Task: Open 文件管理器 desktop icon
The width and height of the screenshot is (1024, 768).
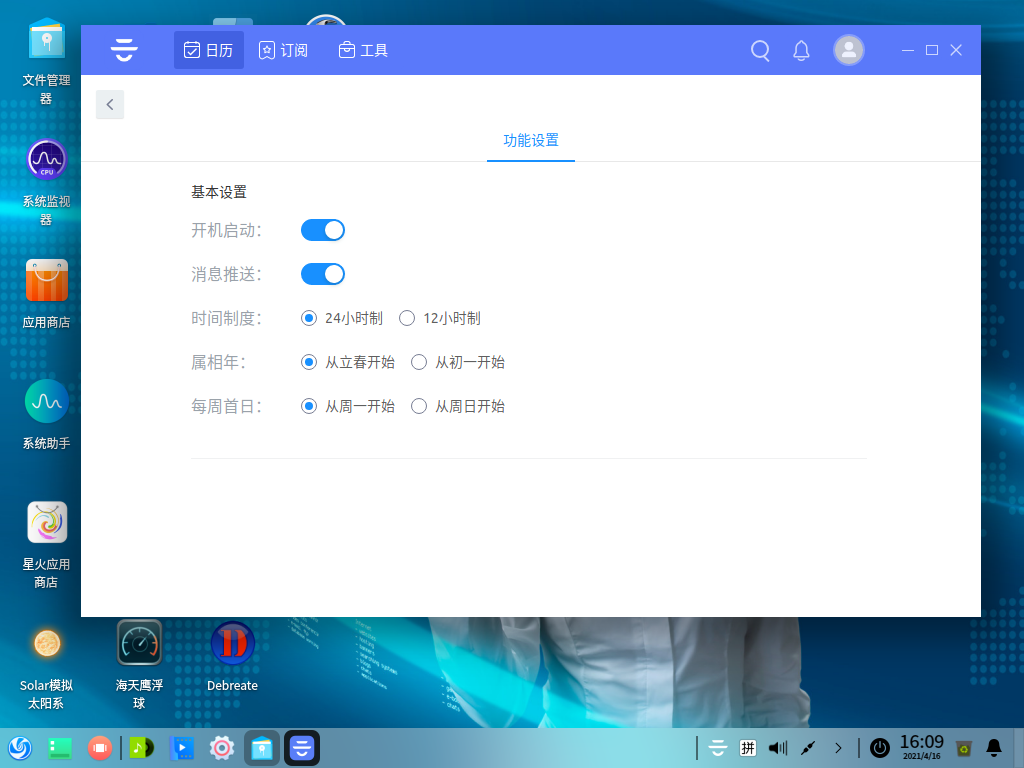Action: pos(46,62)
